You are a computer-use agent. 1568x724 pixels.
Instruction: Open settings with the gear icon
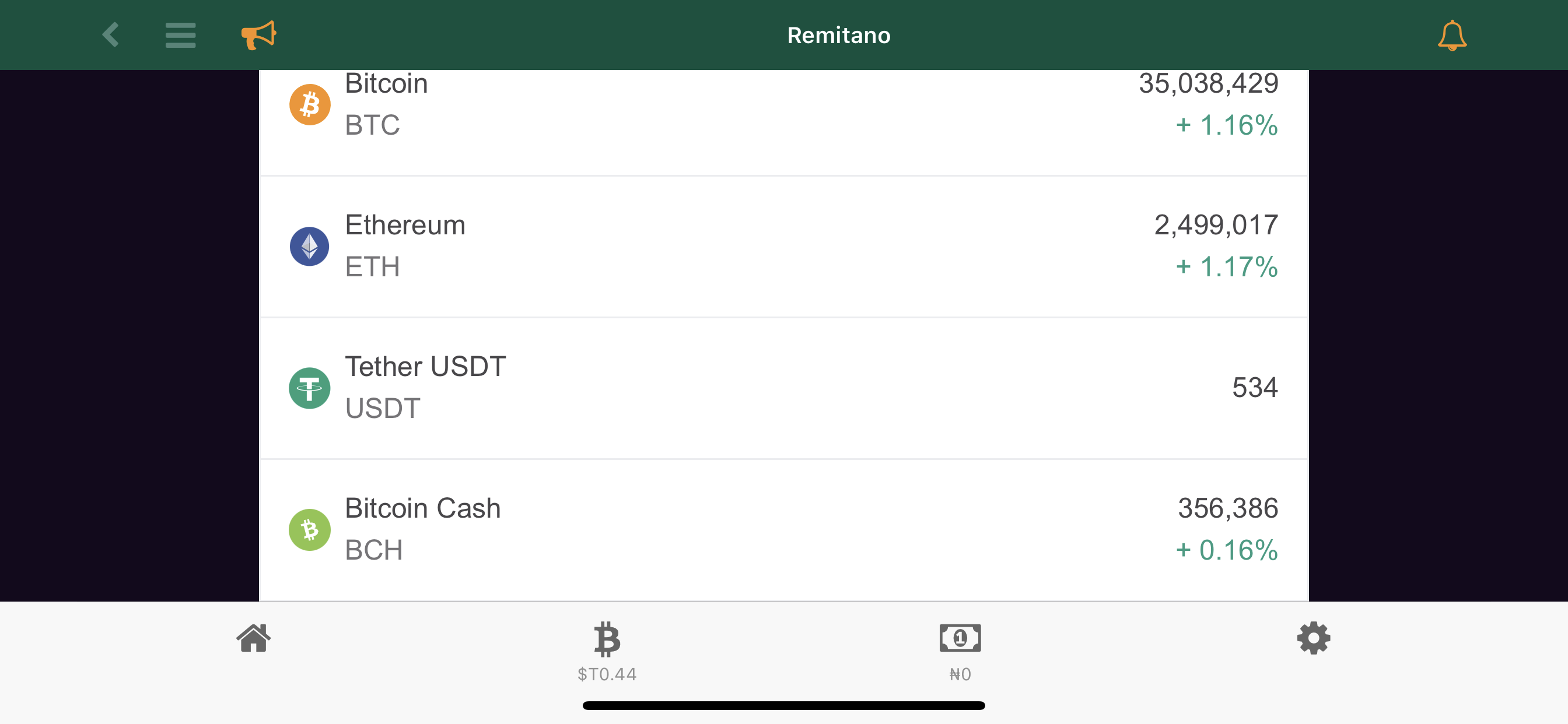click(x=1314, y=638)
